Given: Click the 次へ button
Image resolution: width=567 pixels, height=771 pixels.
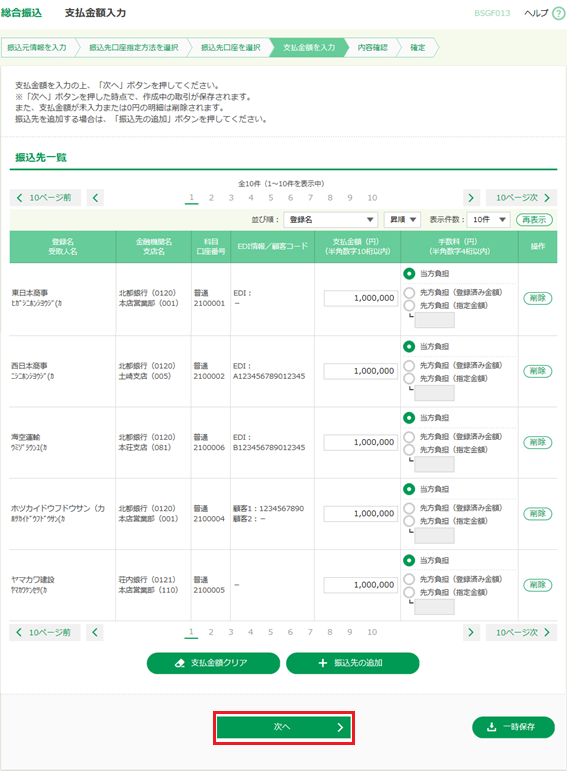Looking at the screenshot, I should pyautogui.click(x=284, y=727).
